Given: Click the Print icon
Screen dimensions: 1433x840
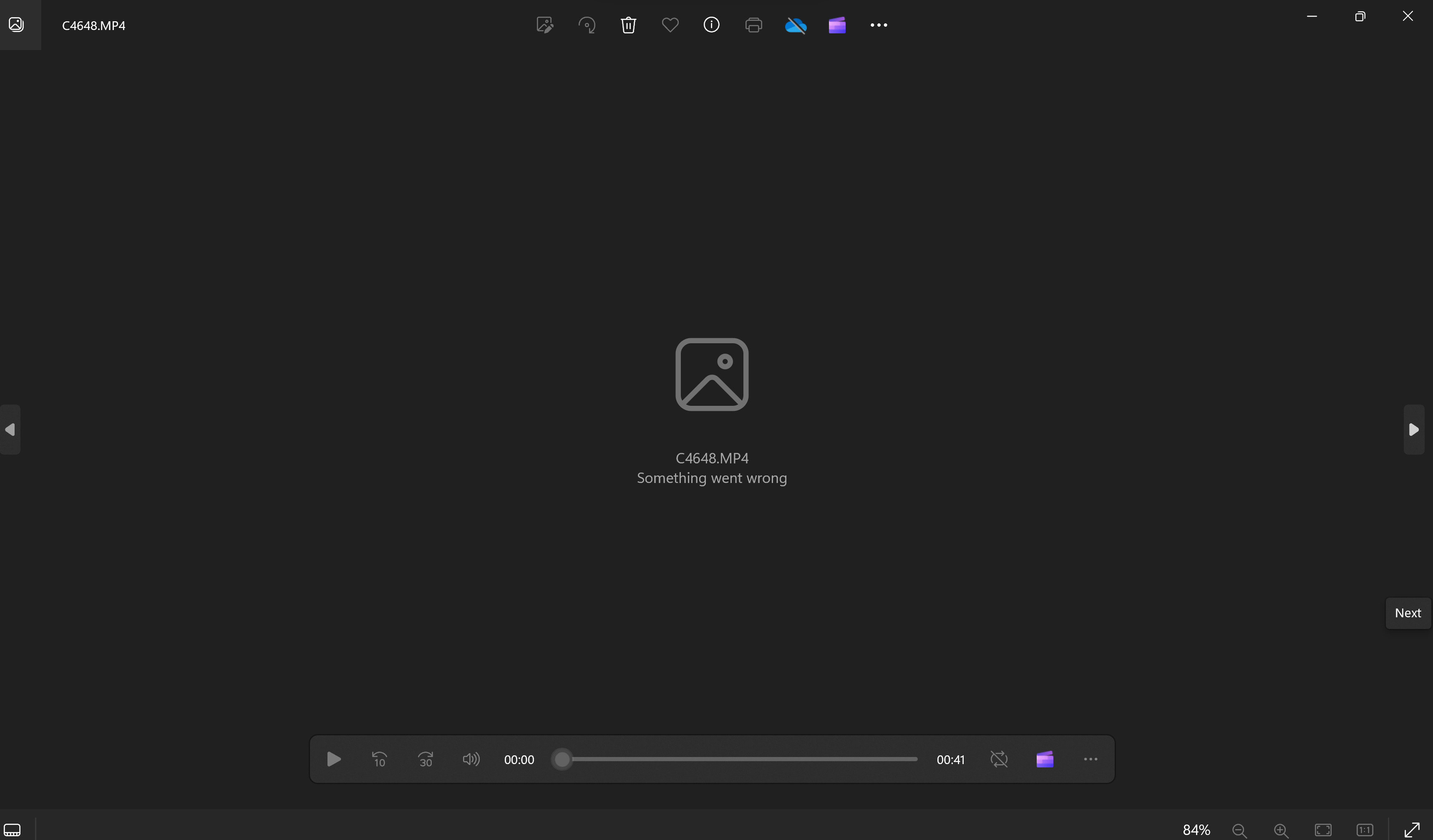Looking at the screenshot, I should tap(753, 25).
